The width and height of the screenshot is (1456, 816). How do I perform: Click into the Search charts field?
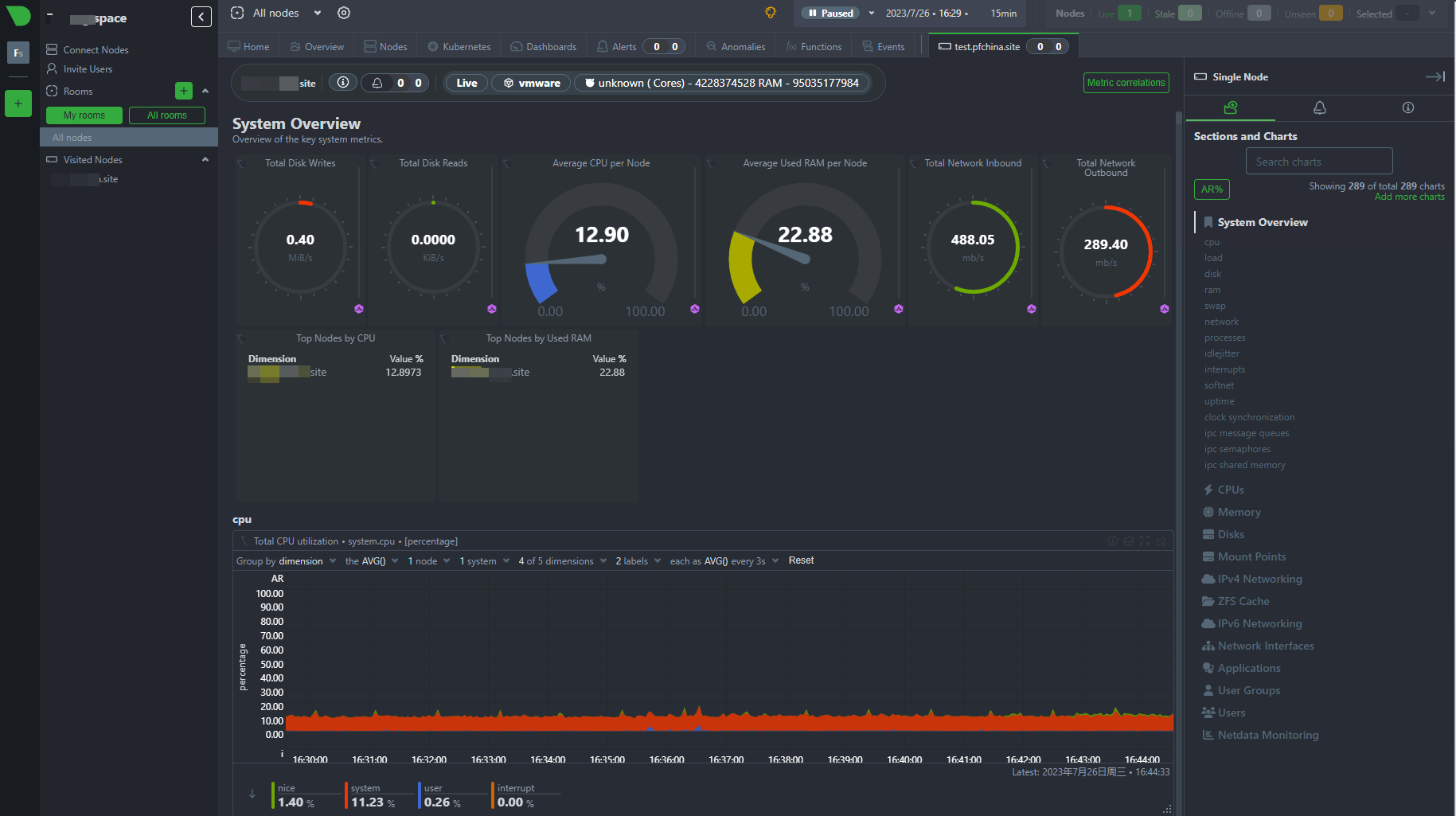pos(1318,162)
